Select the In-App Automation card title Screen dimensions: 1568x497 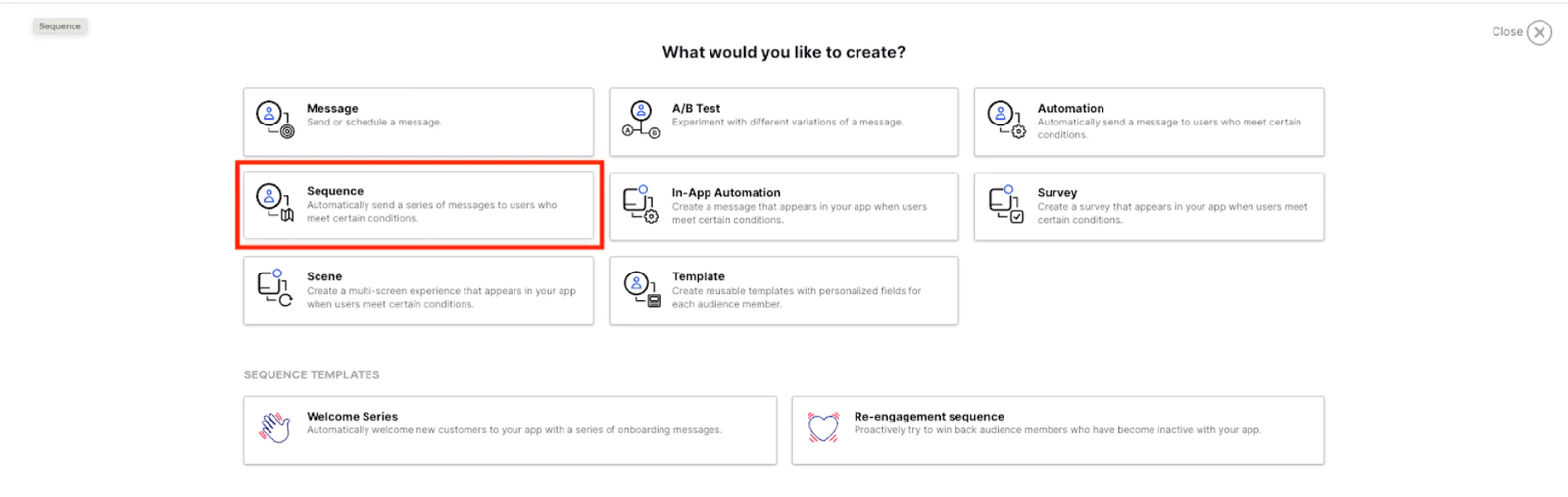coord(726,193)
